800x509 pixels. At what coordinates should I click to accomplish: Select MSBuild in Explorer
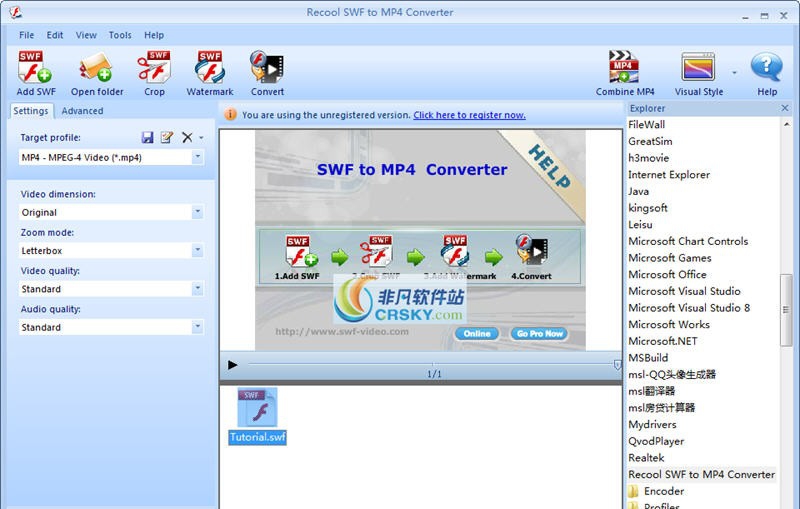pyautogui.click(x=648, y=358)
